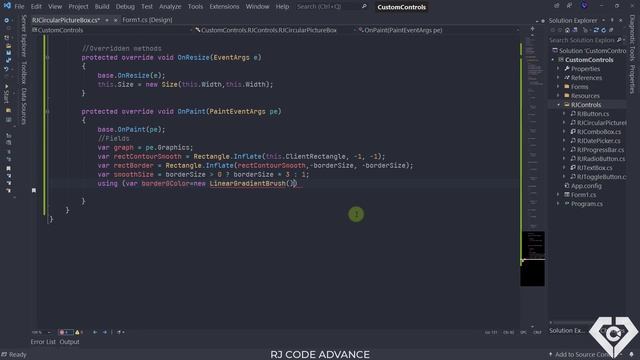
Task: Open the Debug menu
Action: (125, 7)
